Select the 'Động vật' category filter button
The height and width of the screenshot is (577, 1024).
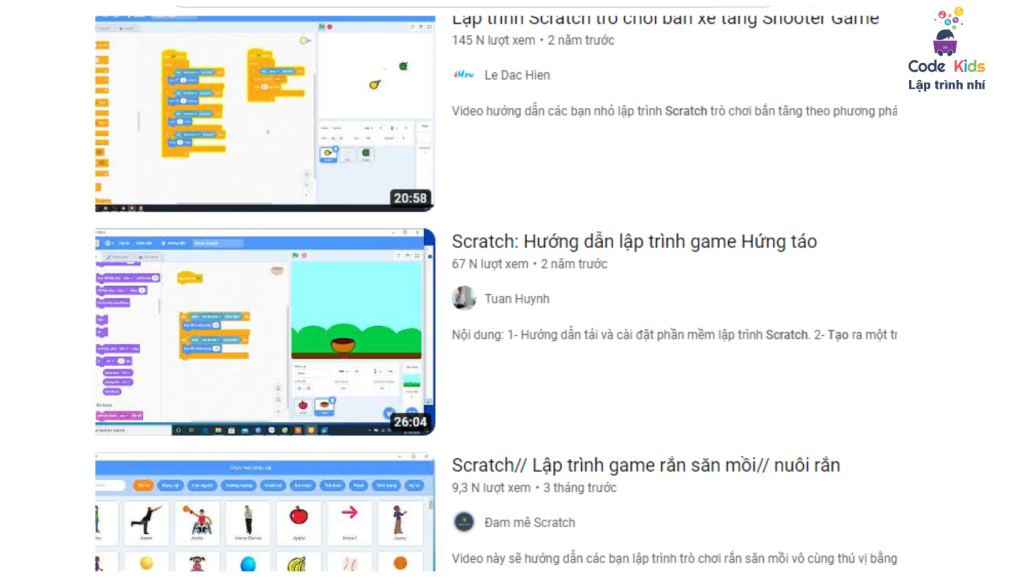coord(169,485)
